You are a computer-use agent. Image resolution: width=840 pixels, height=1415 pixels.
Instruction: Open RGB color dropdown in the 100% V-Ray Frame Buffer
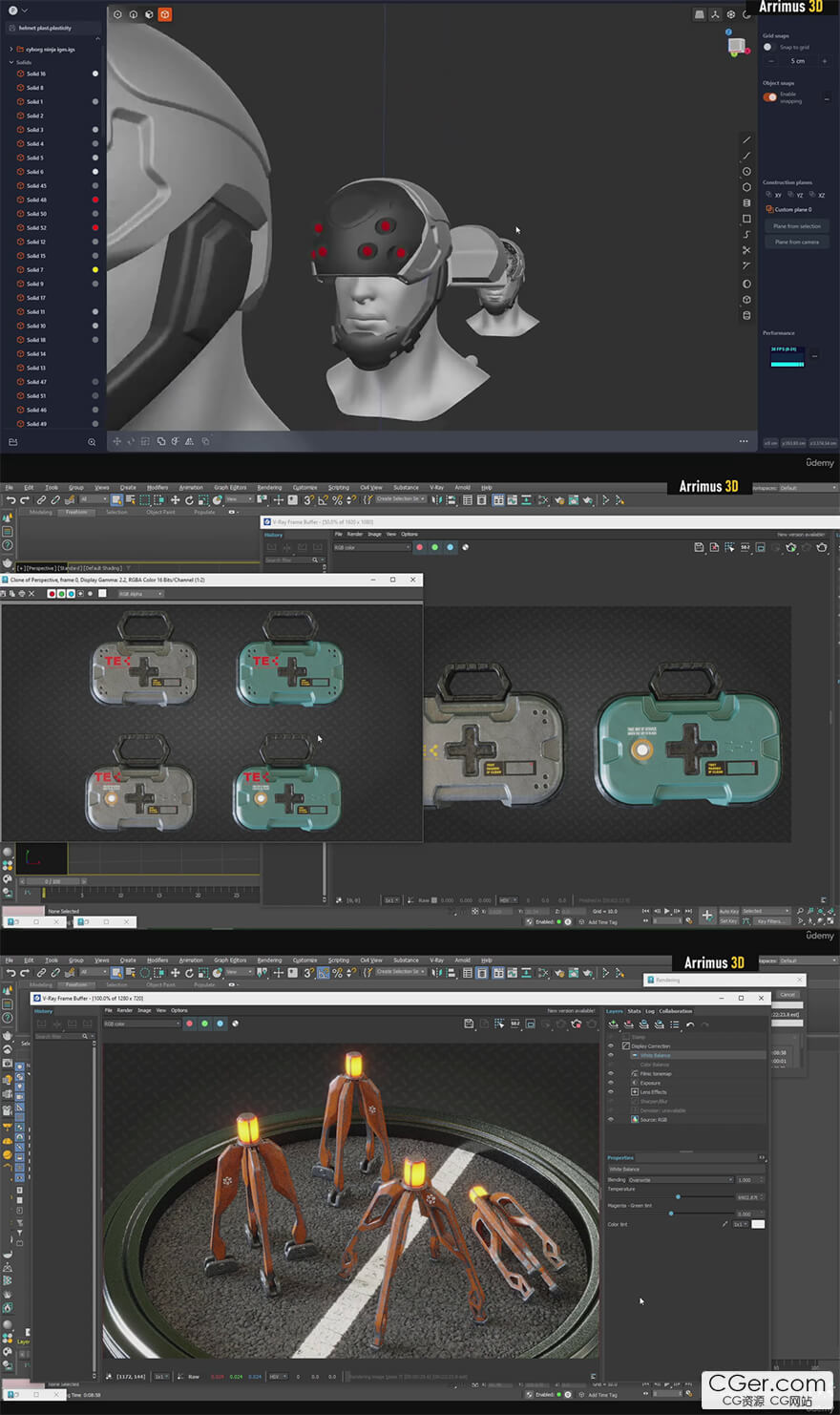coord(141,1024)
